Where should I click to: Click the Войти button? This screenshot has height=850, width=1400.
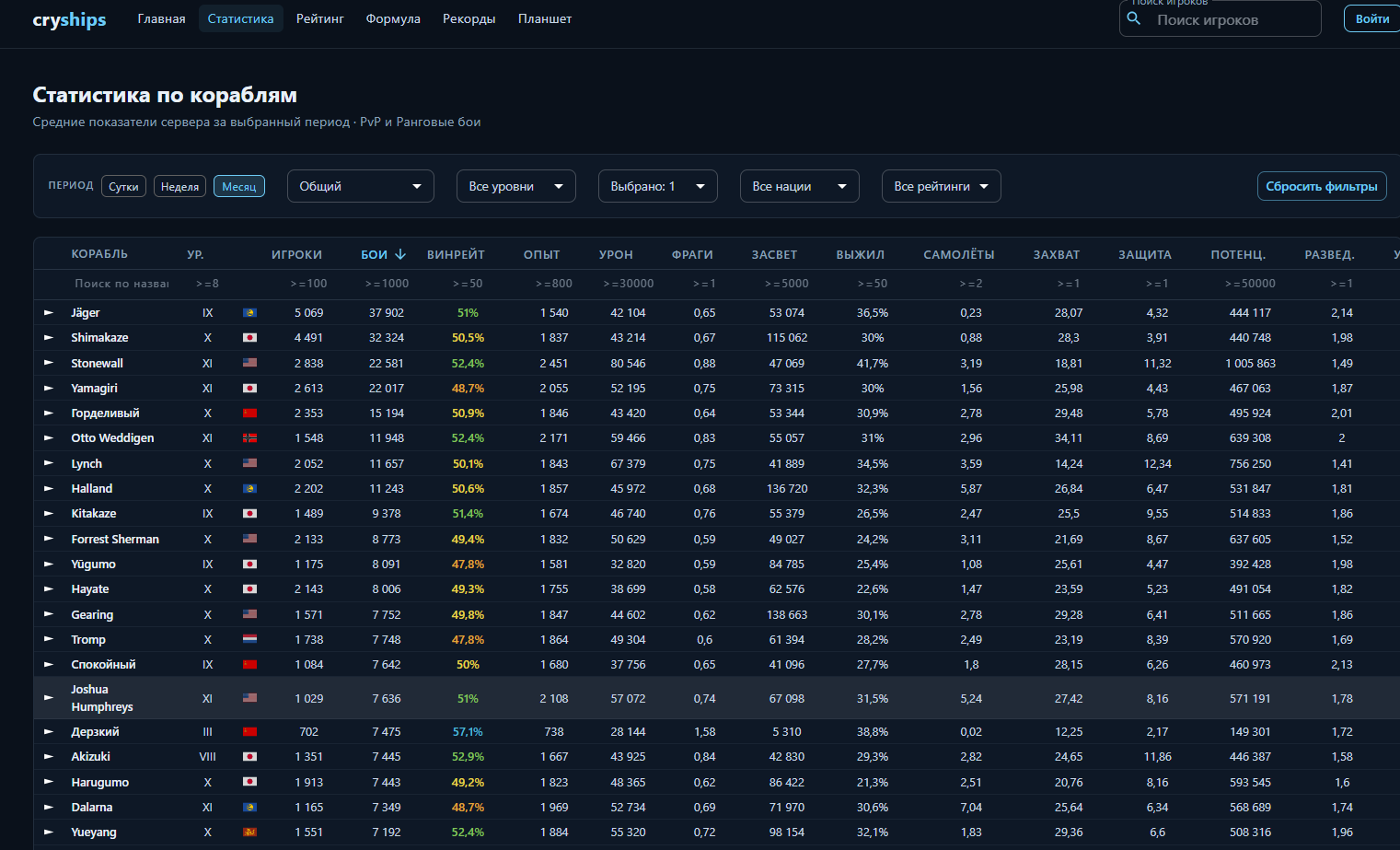coord(1372,18)
